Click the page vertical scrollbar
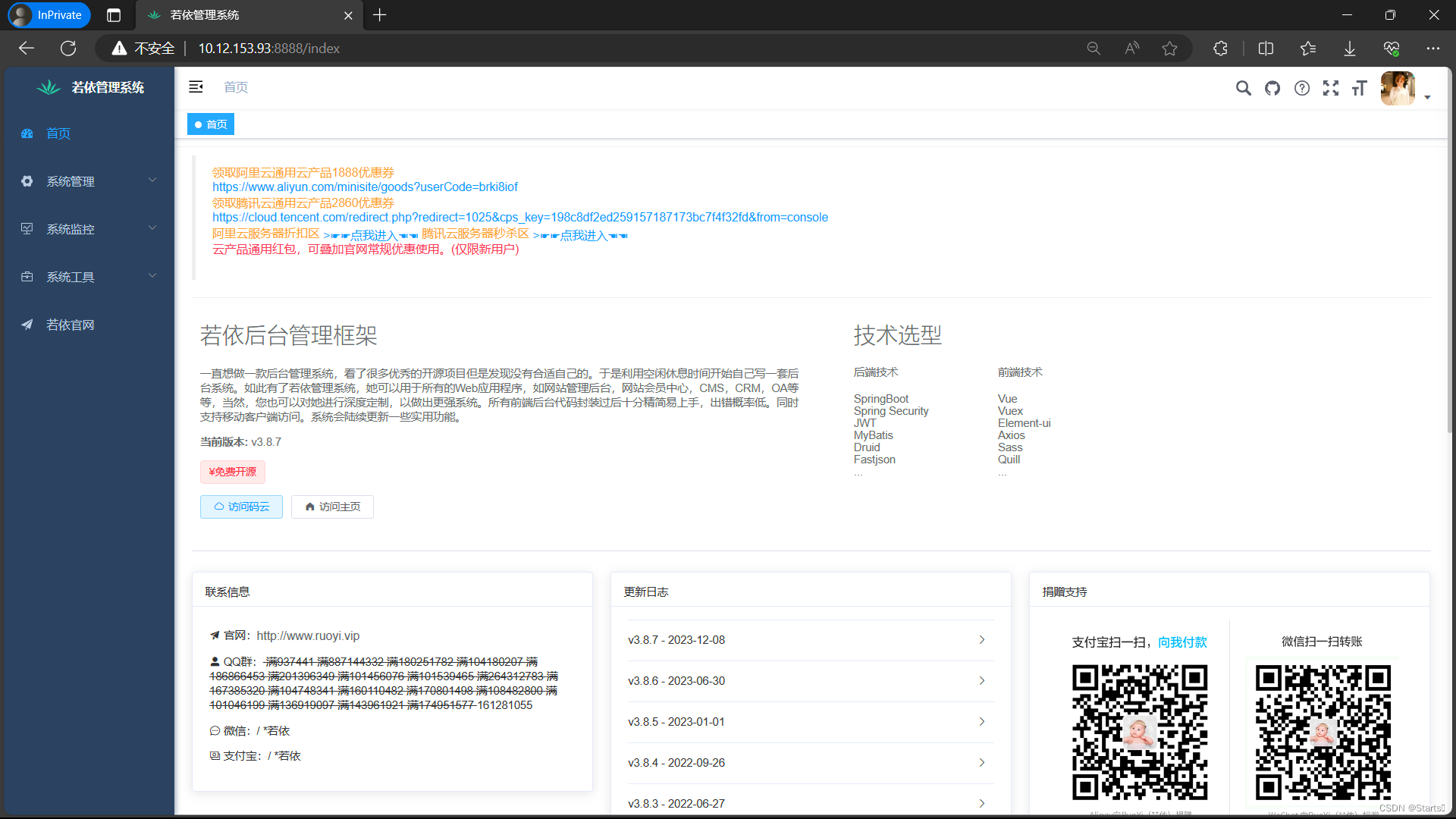 coord(1450,250)
